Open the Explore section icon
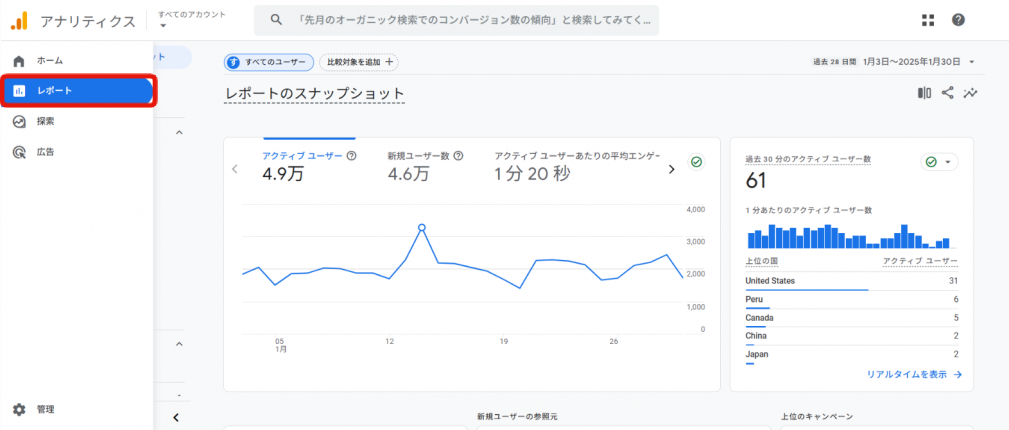 [19, 121]
